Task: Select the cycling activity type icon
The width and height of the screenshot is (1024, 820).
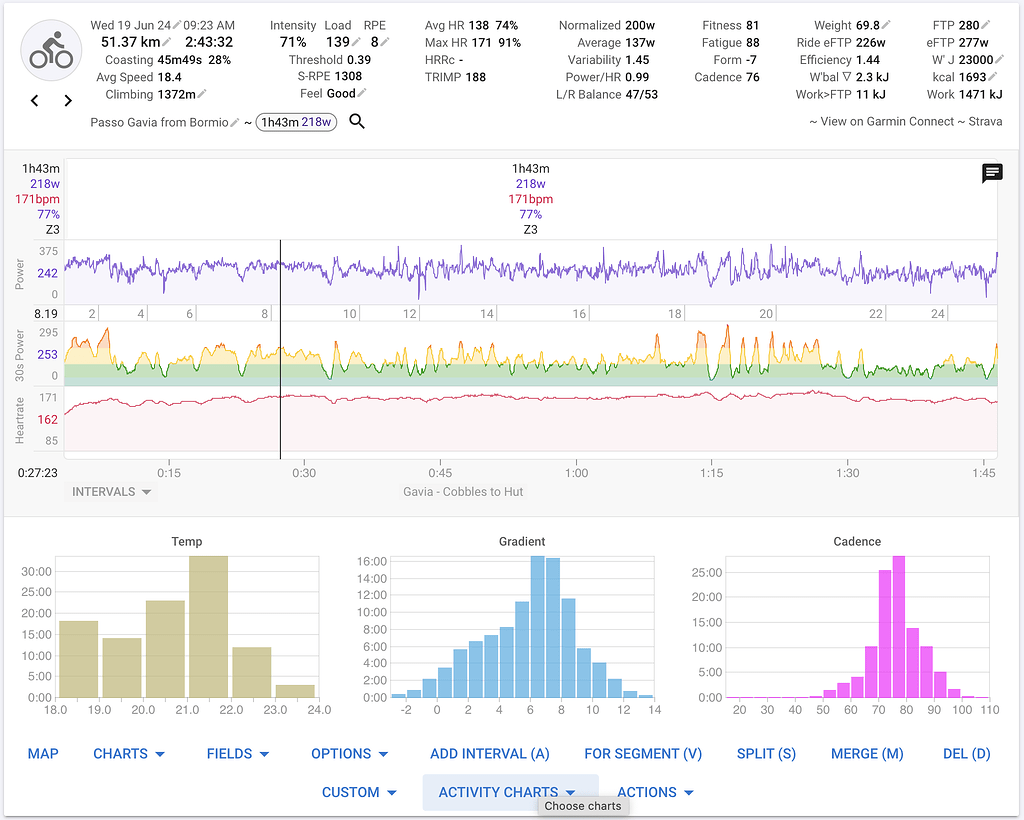Action: pyautogui.click(x=50, y=49)
